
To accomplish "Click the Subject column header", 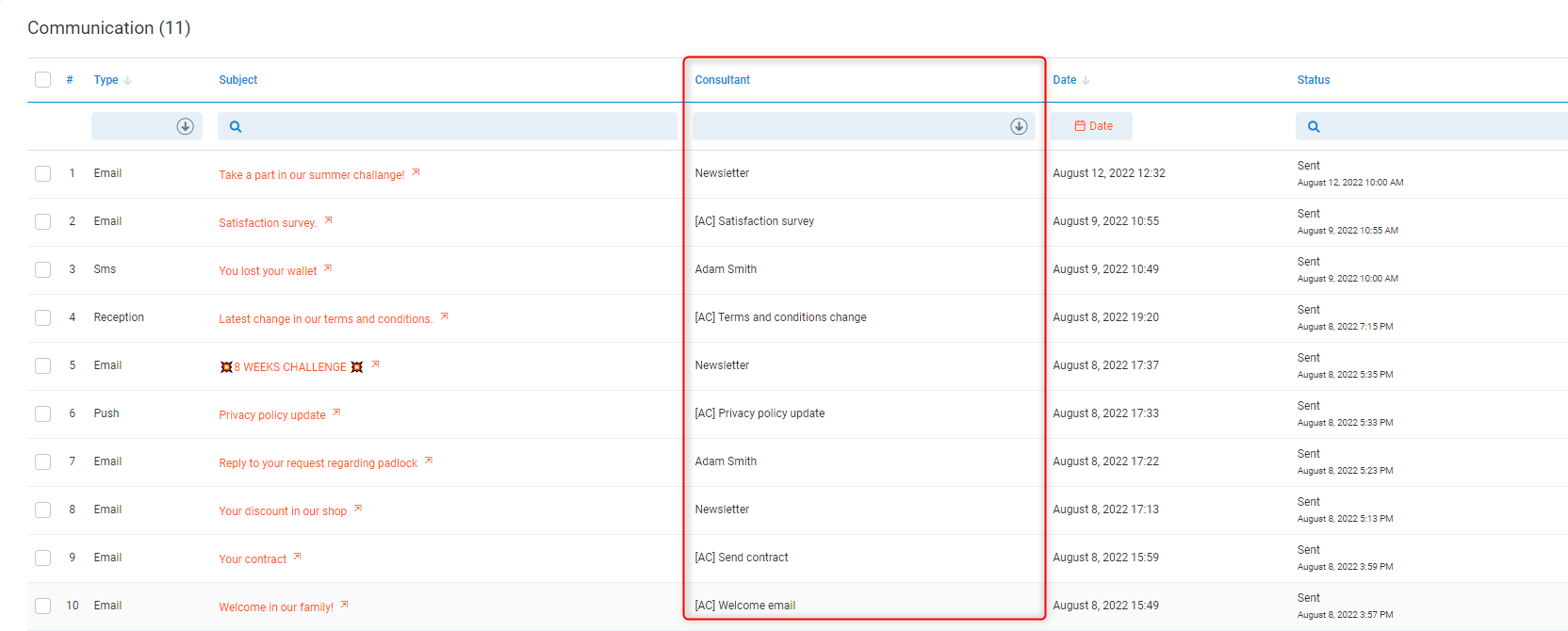I will (237, 80).
